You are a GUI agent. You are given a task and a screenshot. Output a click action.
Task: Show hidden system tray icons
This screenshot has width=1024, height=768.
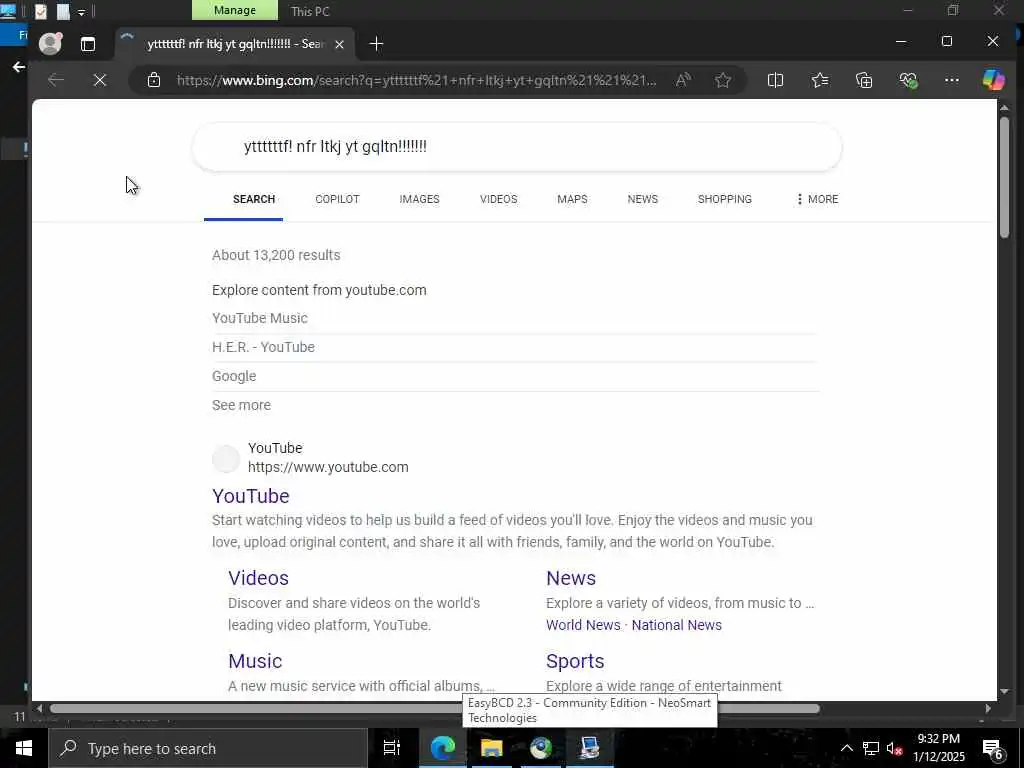point(846,748)
